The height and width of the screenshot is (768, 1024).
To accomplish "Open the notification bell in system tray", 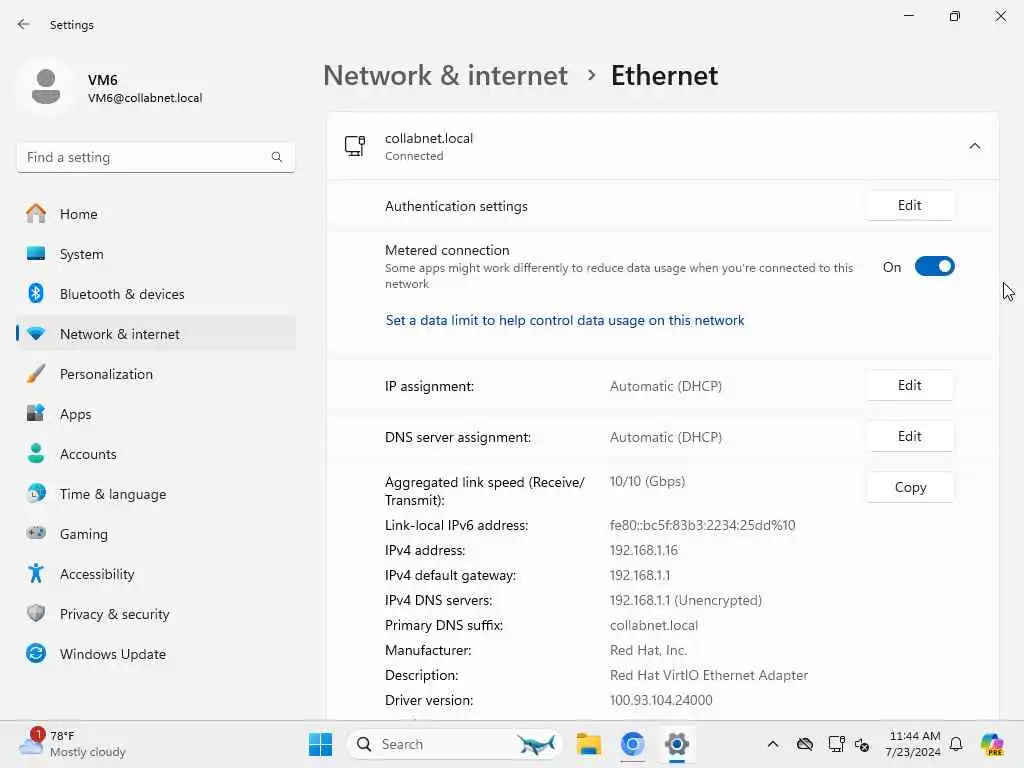I will tap(956, 744).
